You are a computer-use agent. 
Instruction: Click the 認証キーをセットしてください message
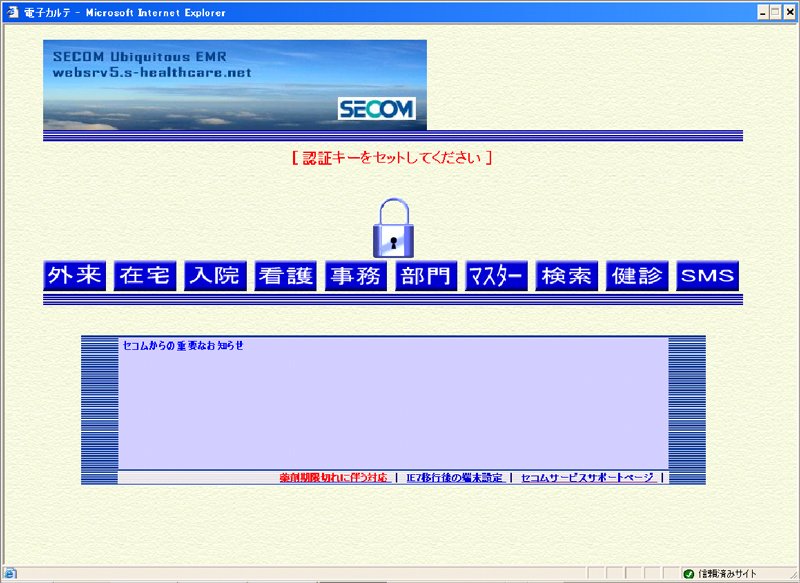pos(392,158)
